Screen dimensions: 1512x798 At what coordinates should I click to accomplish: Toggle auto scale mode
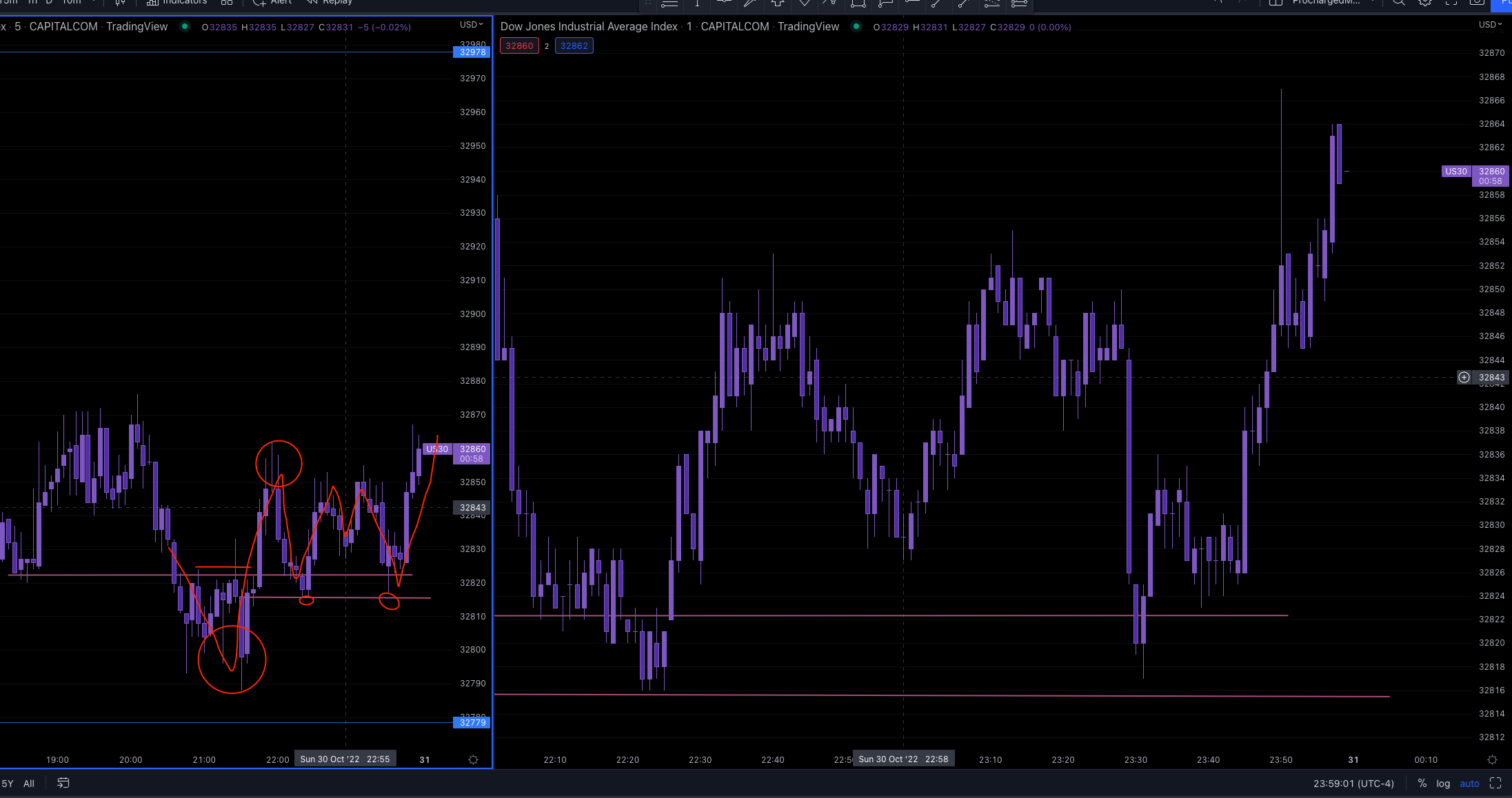click(1469, 784)
